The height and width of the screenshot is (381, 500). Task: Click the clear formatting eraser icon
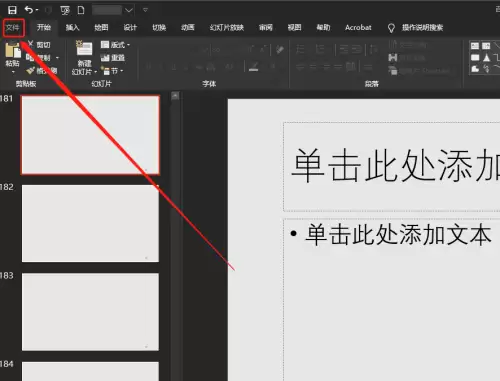click(x=280, y=50)
